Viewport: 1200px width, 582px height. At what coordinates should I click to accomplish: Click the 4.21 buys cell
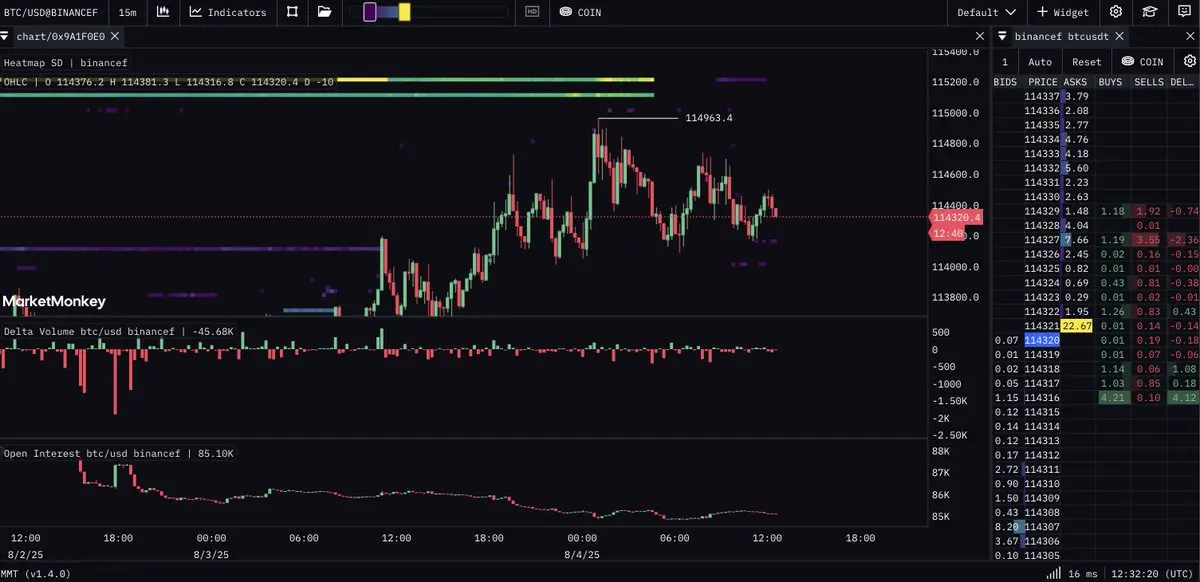pos(1112,398)
